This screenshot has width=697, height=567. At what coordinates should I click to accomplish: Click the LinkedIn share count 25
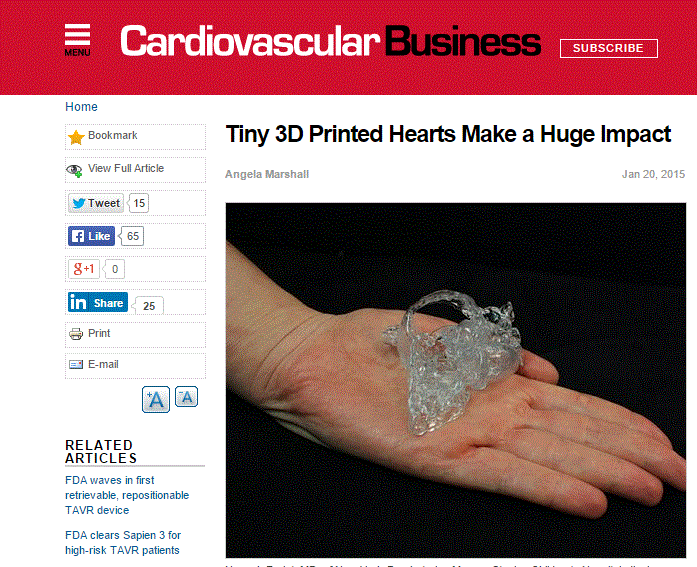pos(149,306)
